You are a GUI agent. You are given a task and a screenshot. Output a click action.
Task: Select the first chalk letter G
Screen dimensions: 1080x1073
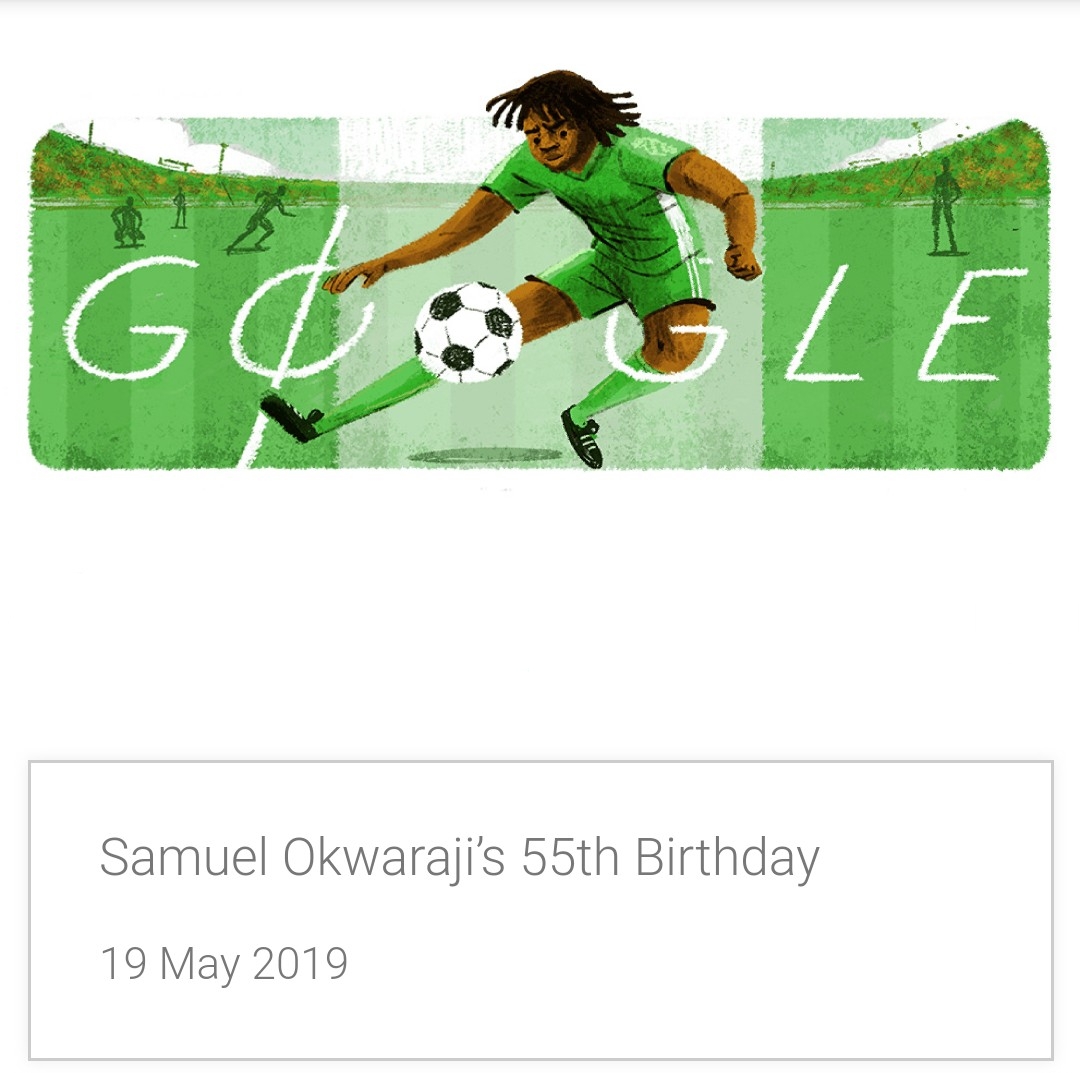127,318
